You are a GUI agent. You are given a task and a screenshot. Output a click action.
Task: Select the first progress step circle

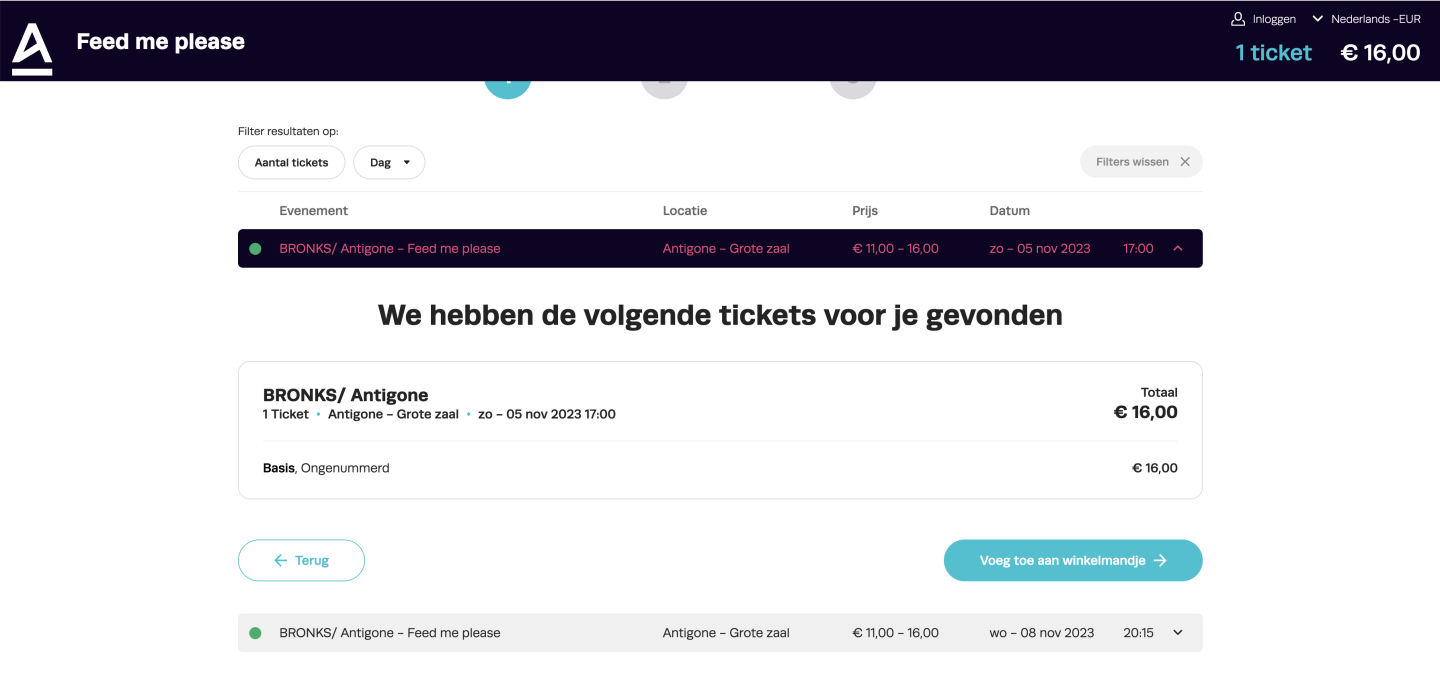(x=507, y=88)
